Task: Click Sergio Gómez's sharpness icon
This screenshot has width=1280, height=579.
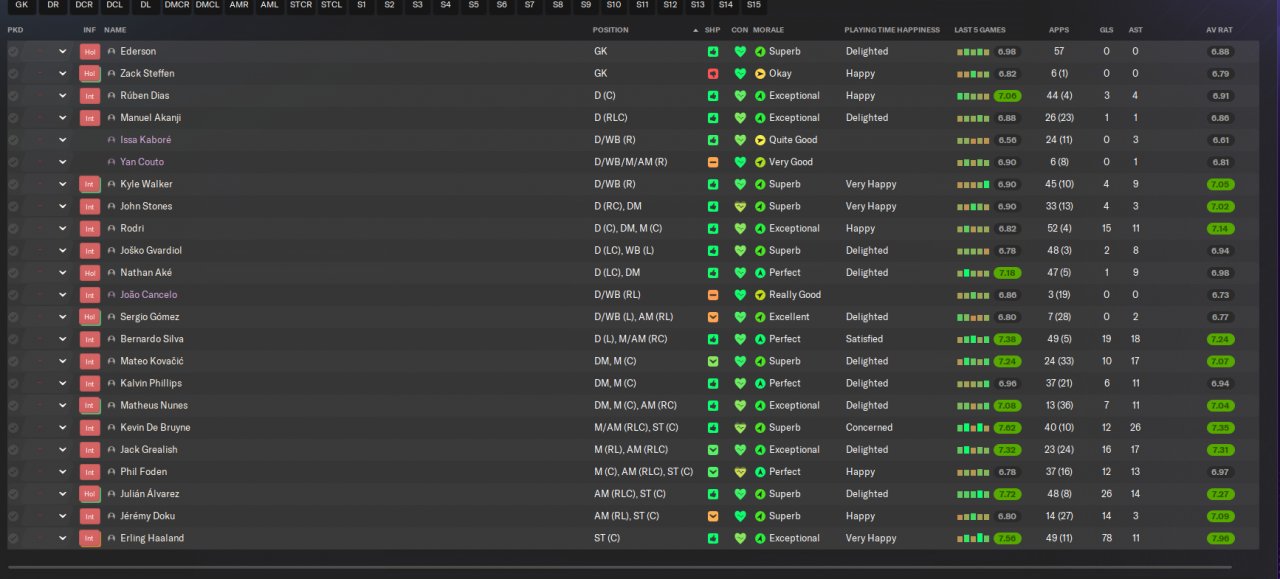Action: (x=713, y=317)
